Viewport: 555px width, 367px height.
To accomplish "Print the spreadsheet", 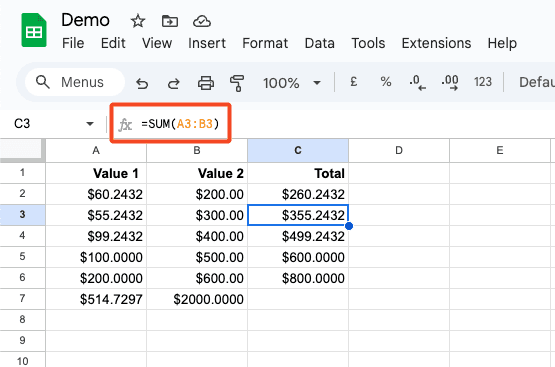I will pyautogui.click(x=206, y=83).
